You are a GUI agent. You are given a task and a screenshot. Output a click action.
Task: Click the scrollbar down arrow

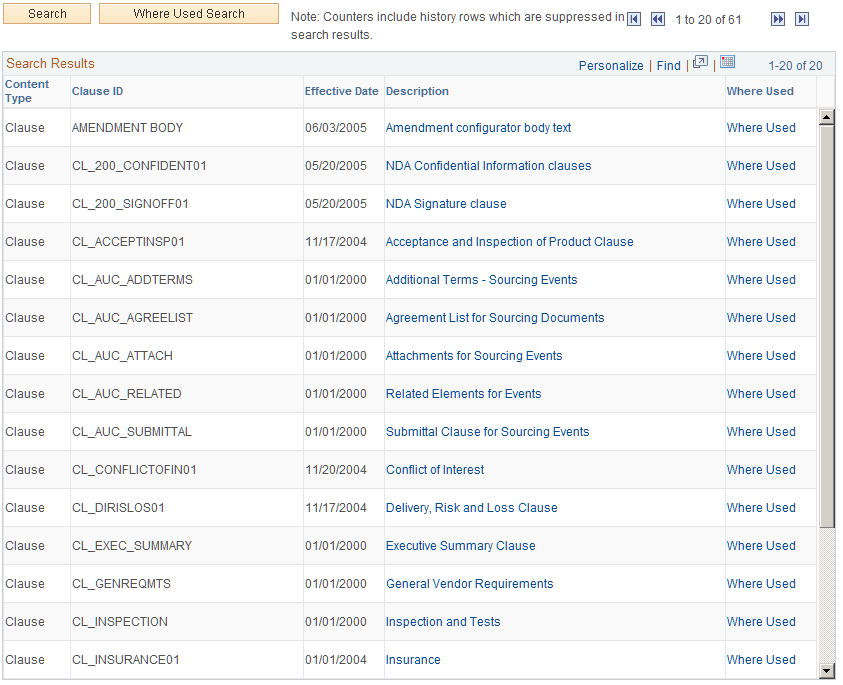tap(828, 668)
